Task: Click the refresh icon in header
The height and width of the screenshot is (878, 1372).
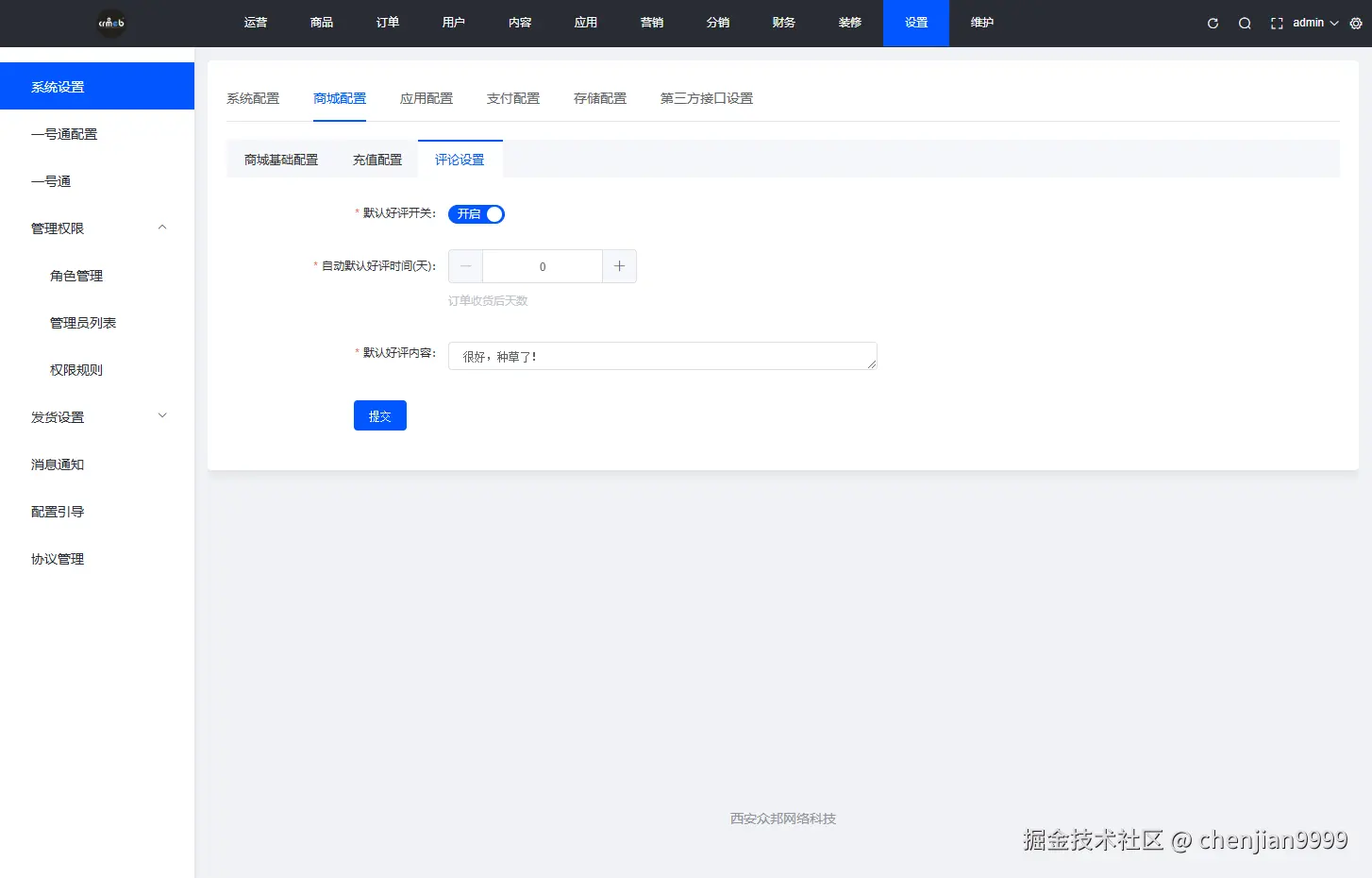Action: point(1213,24)
